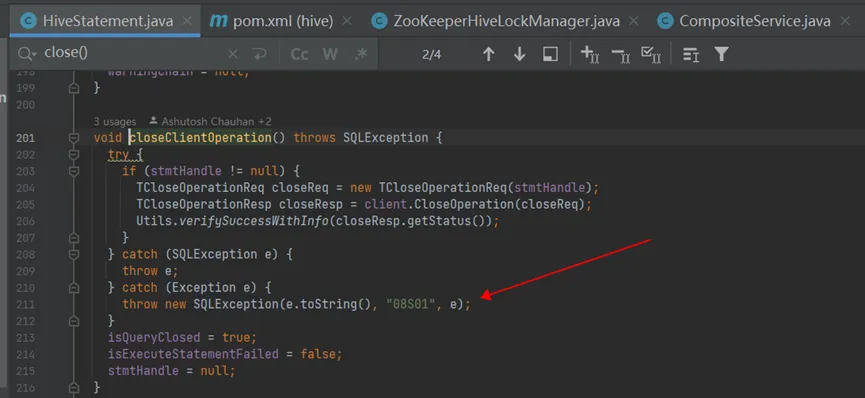Add selection for next occurrence icon
The width and height of the screenshot is (865, 398).
(x=590, y=54)
